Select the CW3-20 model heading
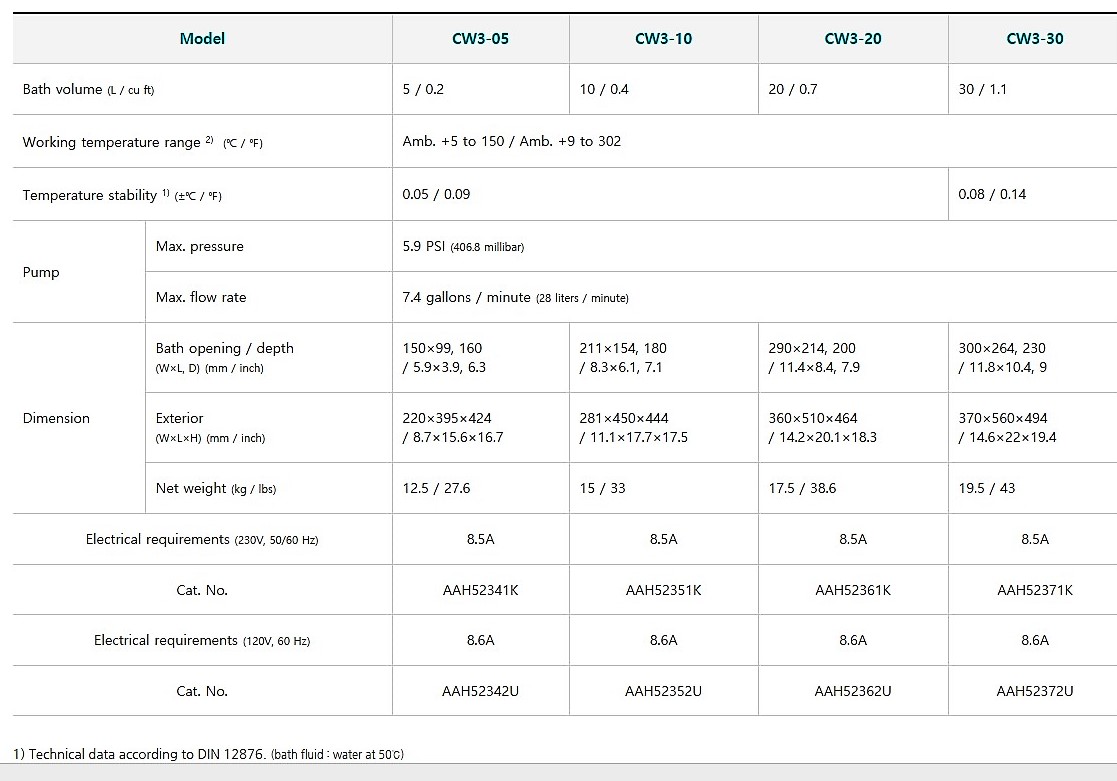This screenshot has width=1117, height=781. pos(852,39)
